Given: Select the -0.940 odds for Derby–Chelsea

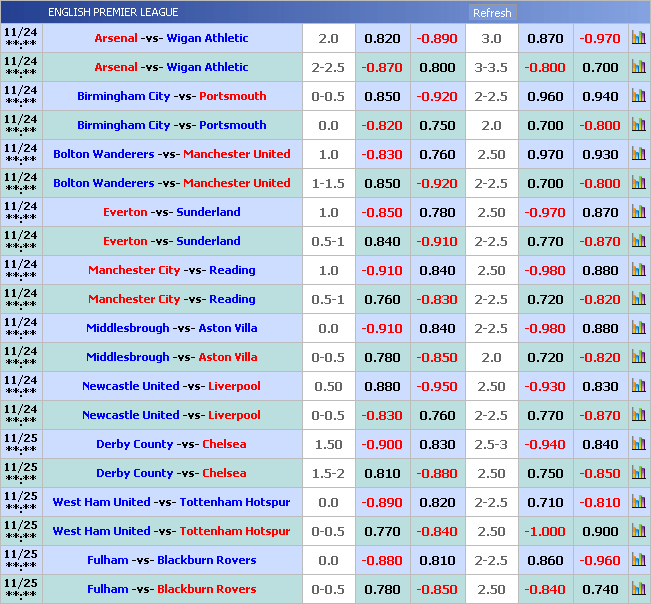Looking at the screenshot, I should click(x=546, y=444).
